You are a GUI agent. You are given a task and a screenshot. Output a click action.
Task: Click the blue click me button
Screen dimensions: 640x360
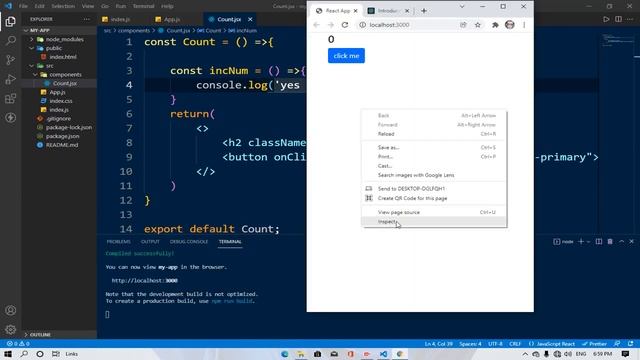coord(346,56)
